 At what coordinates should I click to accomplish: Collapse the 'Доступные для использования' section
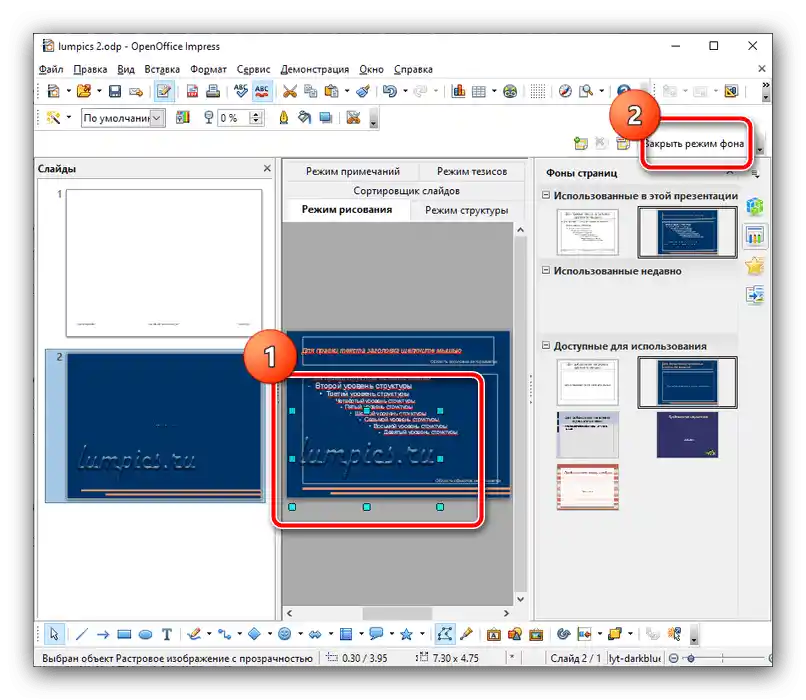pos(547,346)
